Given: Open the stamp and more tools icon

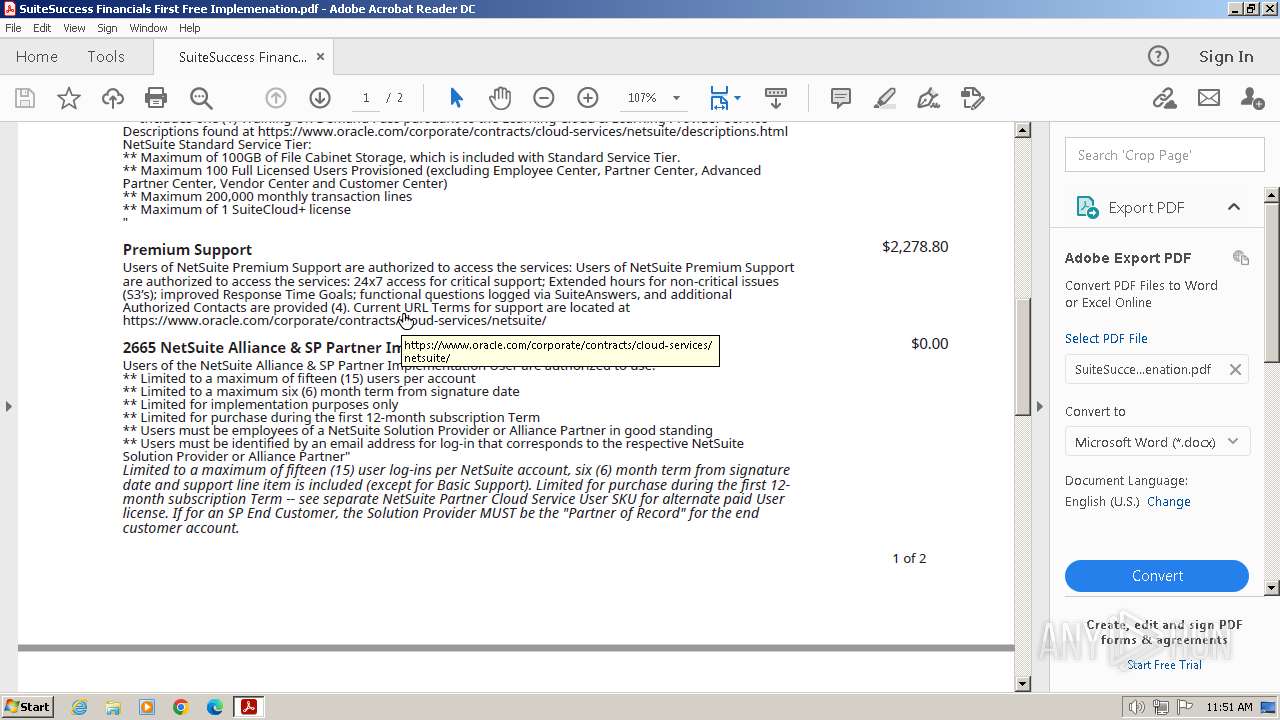Looking at the screenshot, I should click(x=973, y=98).
